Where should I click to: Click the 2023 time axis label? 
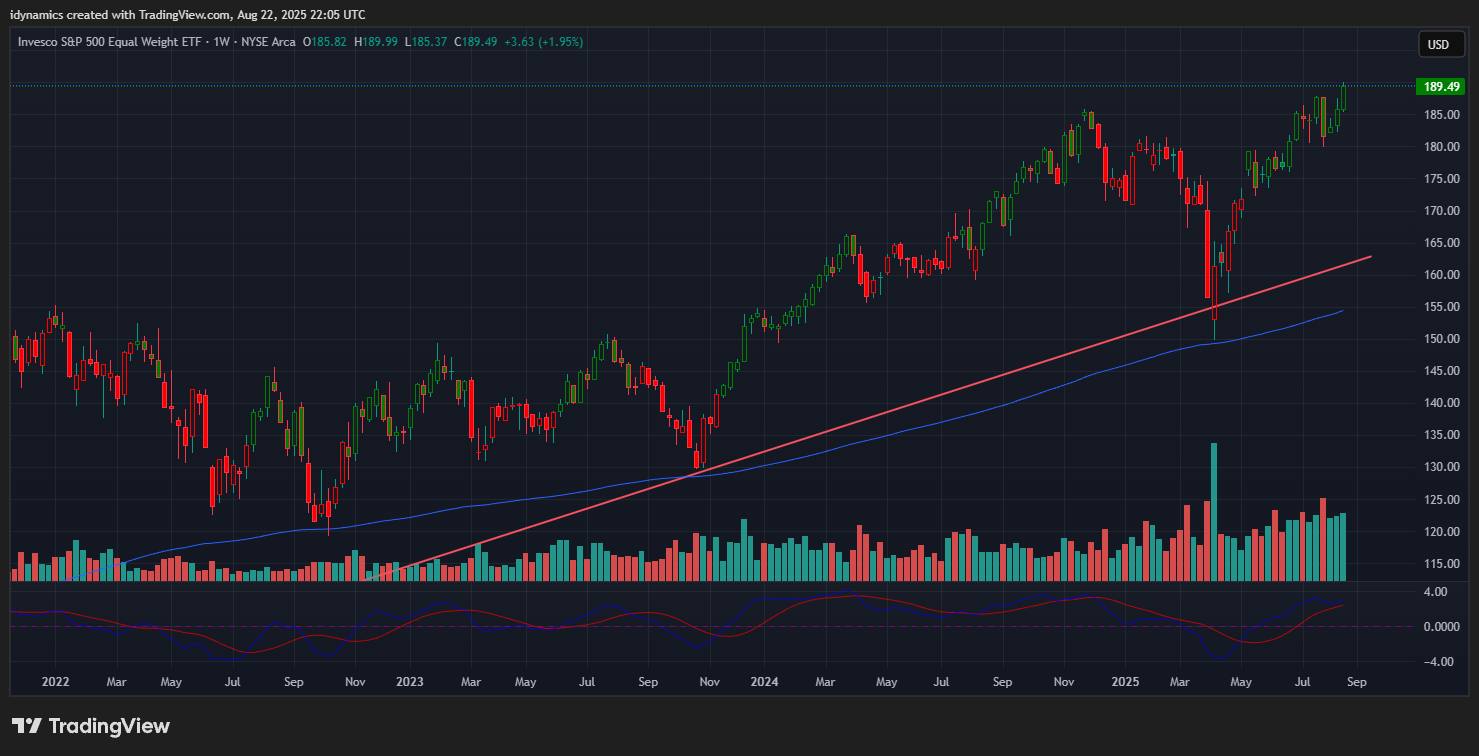pyautogui.click(x=410, y=682)
